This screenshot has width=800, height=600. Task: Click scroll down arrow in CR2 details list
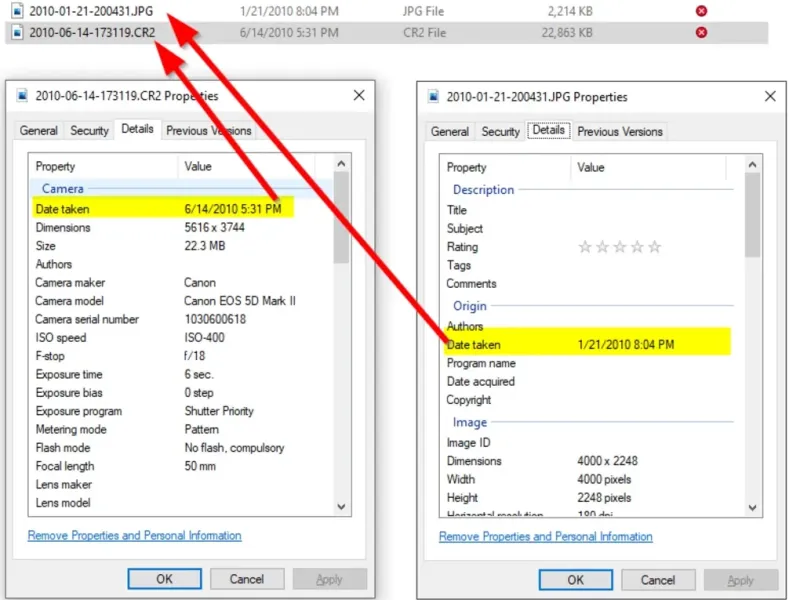[341, 507]
